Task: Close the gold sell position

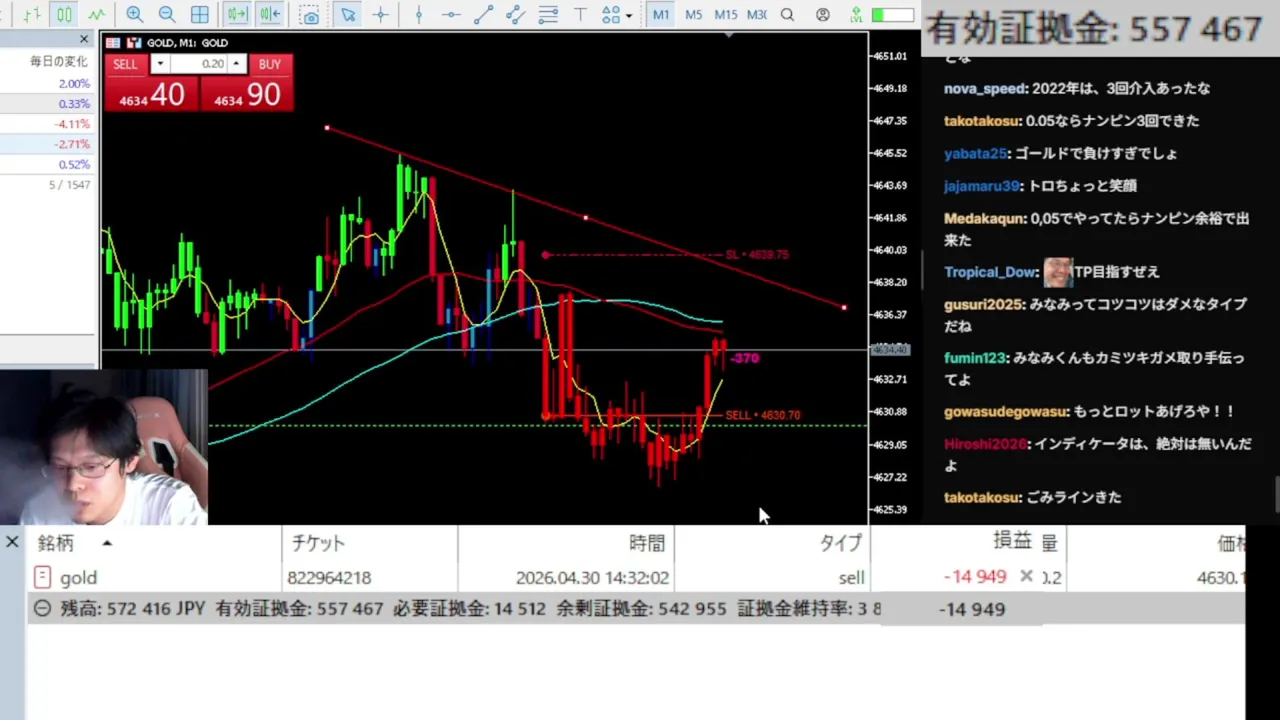Action: (1026, 576)
